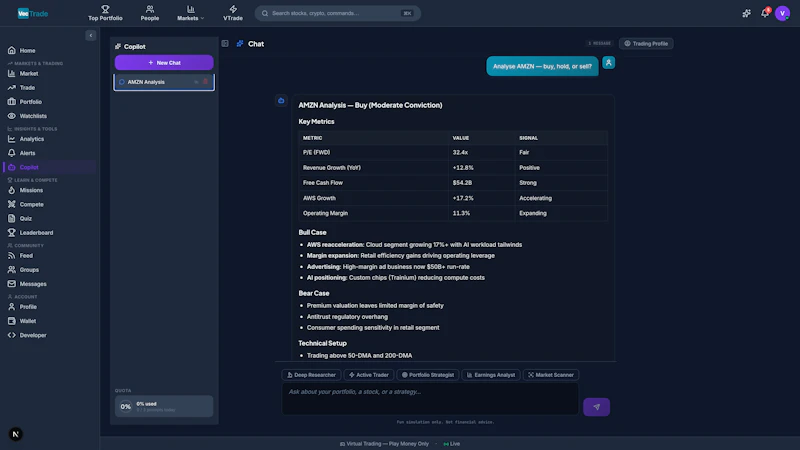Go to the People page
The image size is (800, 450).
coord(149,13)
